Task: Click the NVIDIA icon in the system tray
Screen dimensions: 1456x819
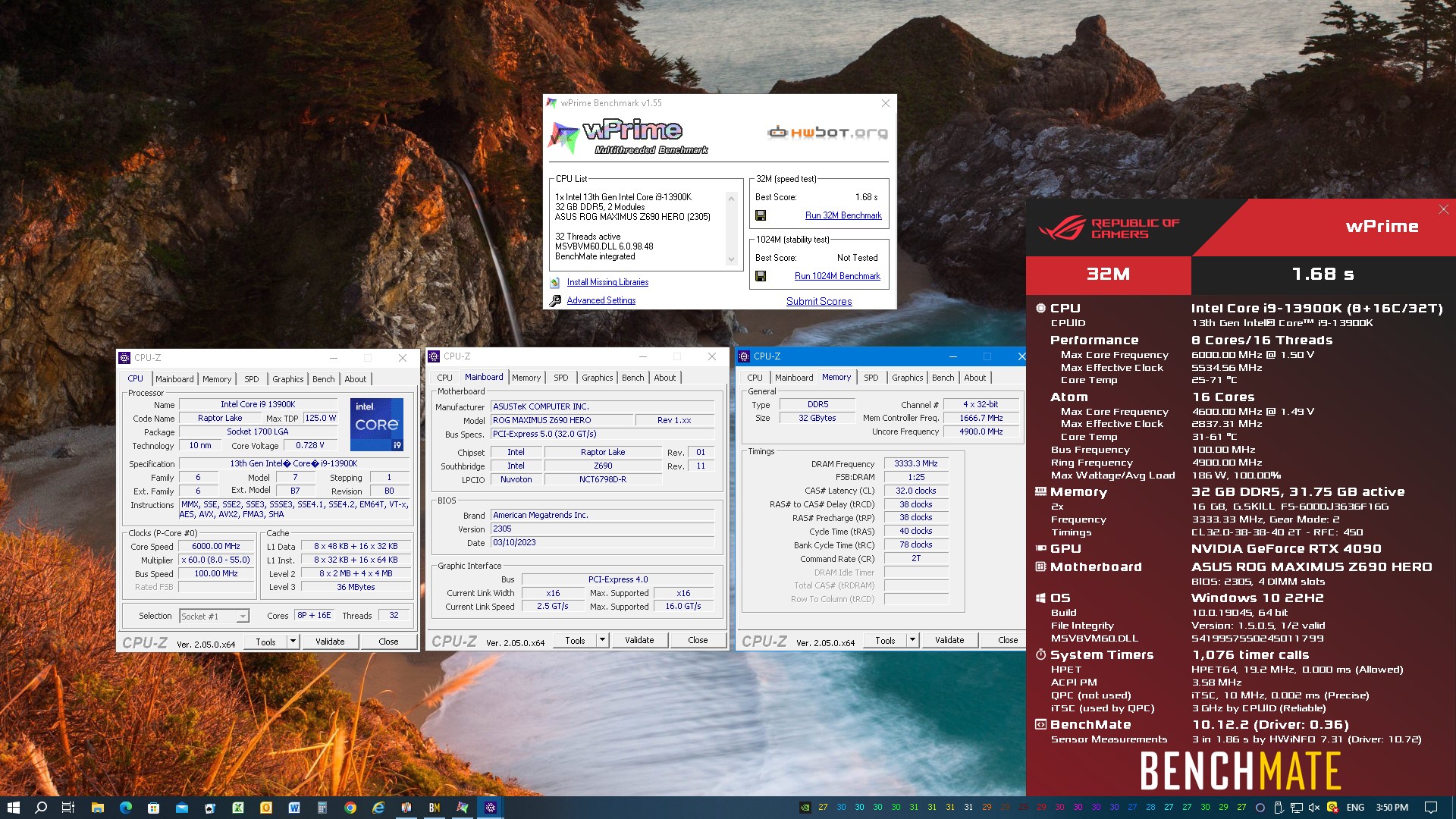Action: tap(805, 808)
